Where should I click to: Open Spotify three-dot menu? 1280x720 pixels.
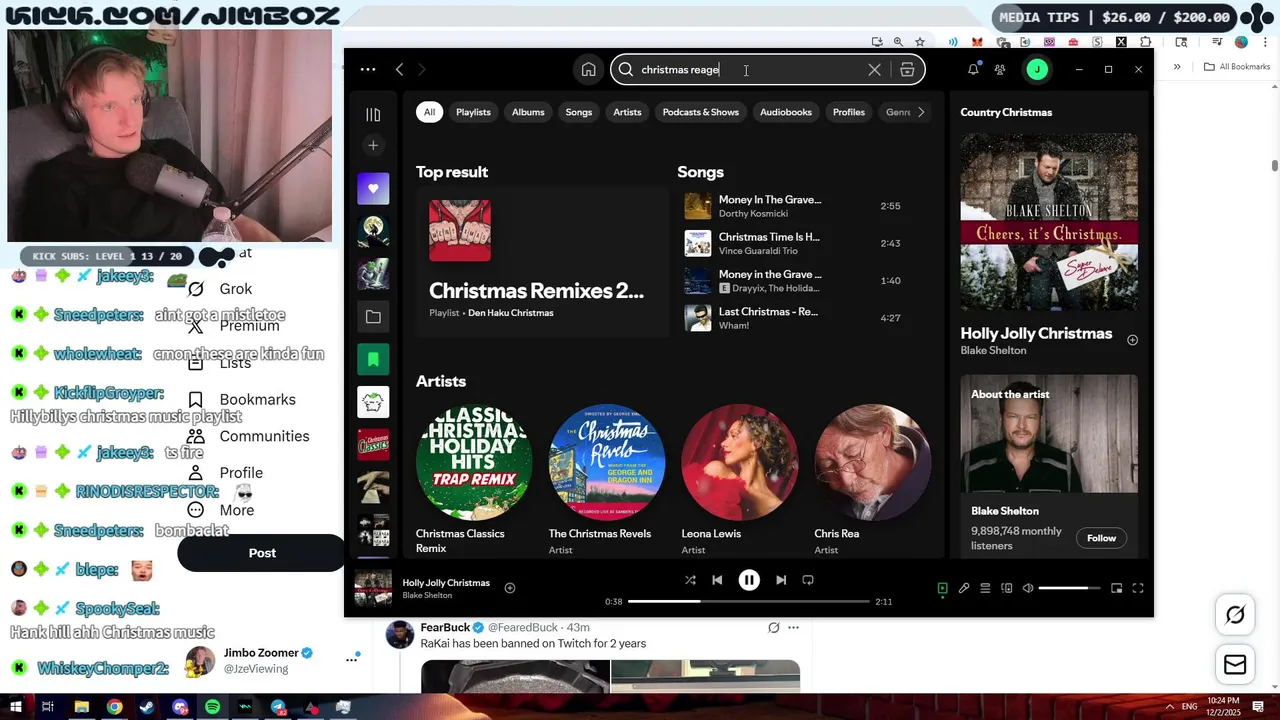tap(368, 69)
